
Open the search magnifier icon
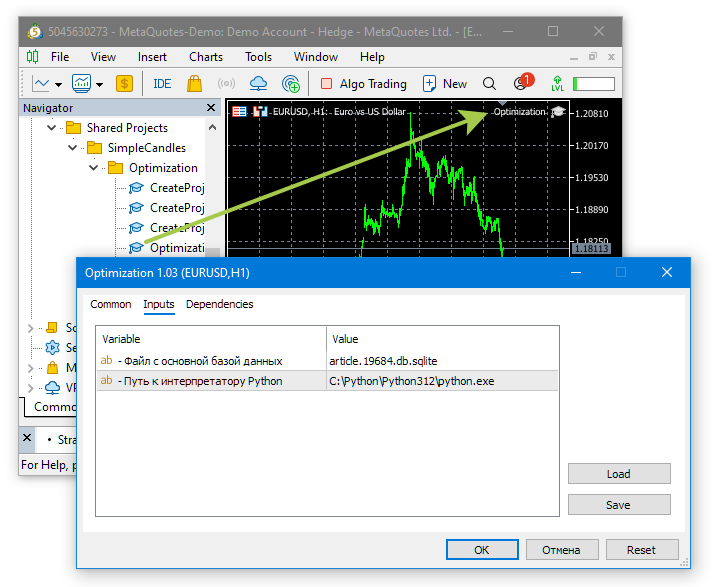tap(489, 84)
